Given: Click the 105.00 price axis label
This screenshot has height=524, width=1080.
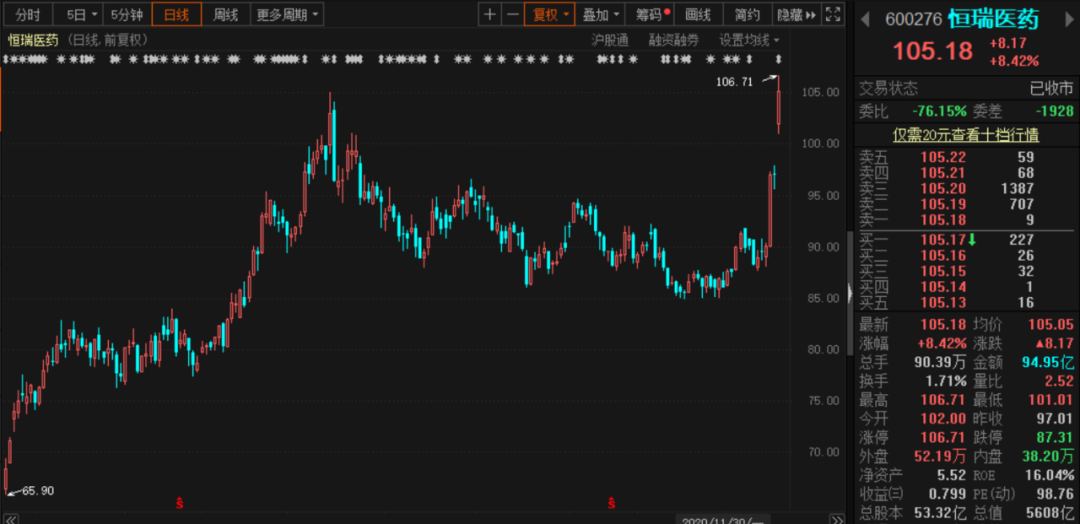Looking at the screenshot, I should [x=822, y=92].
